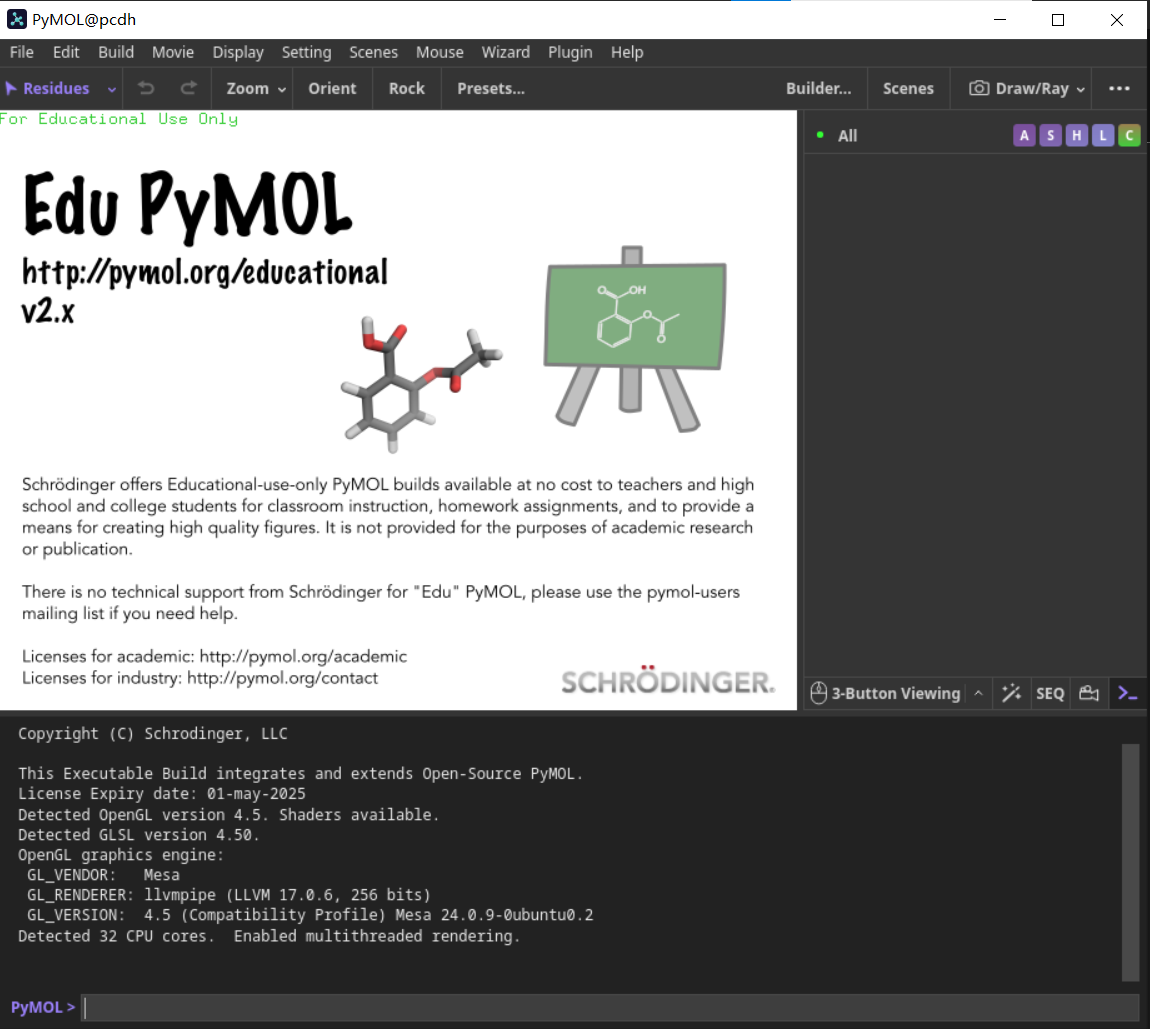The width and height of the screenshot is (1150, 1029).
Task: Click the 3-Button Viewing label
Action: coord(896,693)
